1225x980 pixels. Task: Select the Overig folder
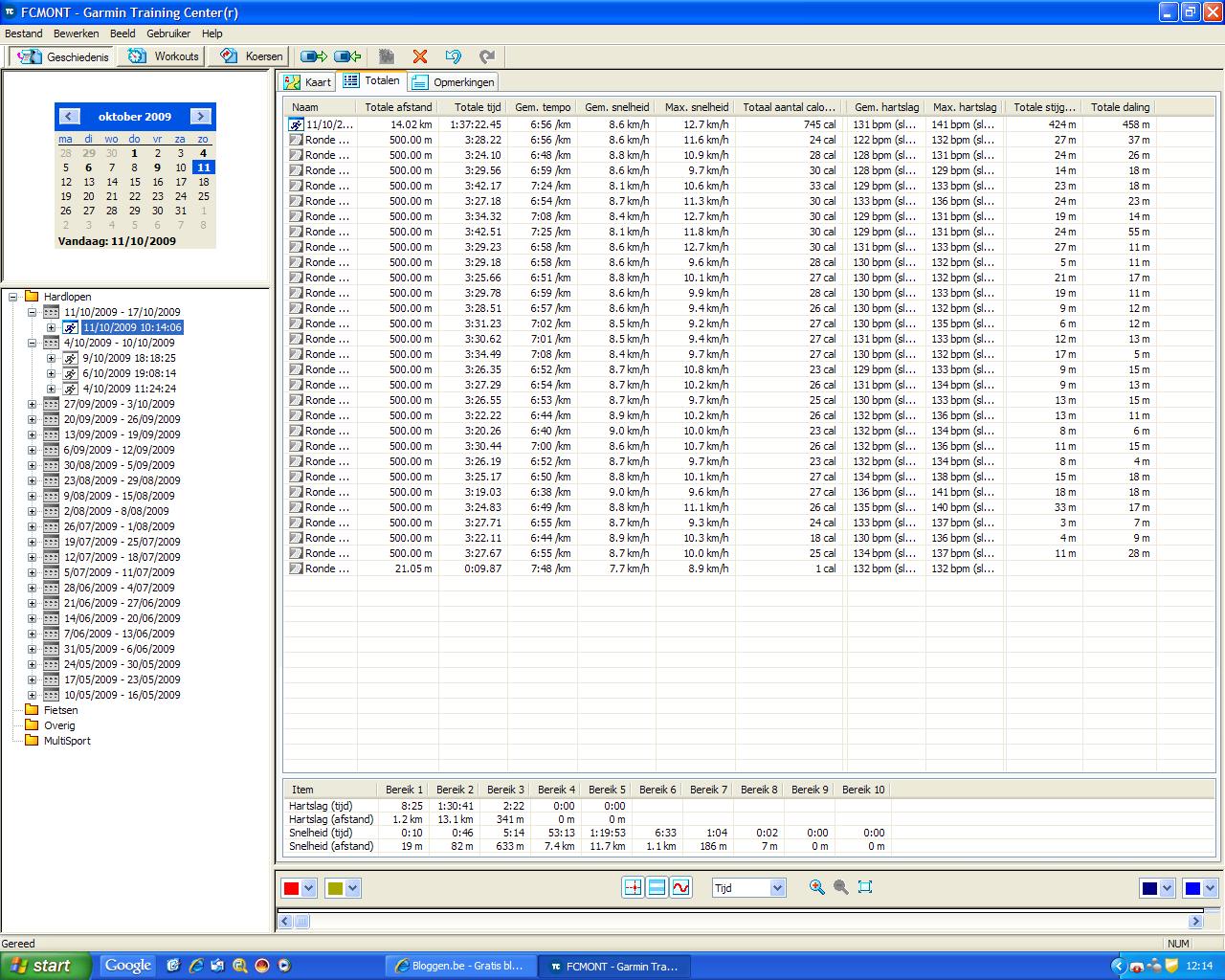point(59,725)
